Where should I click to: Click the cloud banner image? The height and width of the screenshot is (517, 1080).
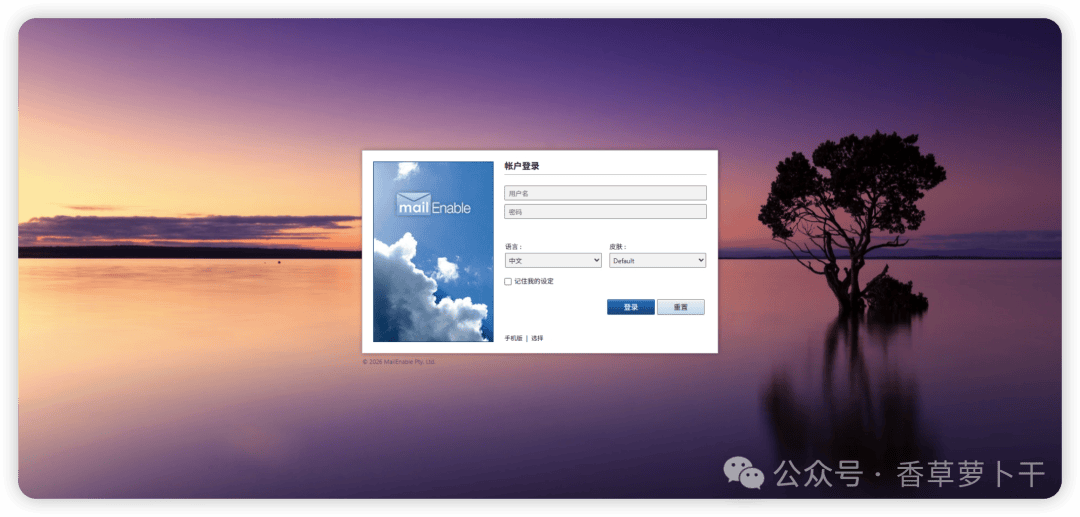[433, 251]
